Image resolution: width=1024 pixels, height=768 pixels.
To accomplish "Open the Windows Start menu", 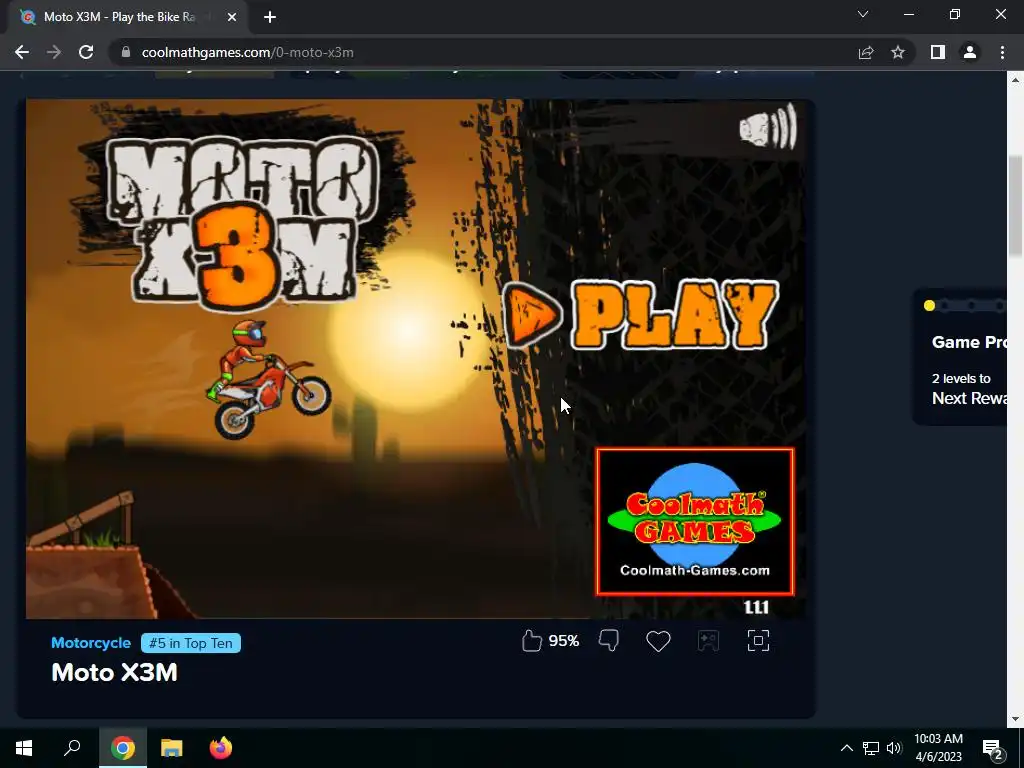I will (24, 748).
